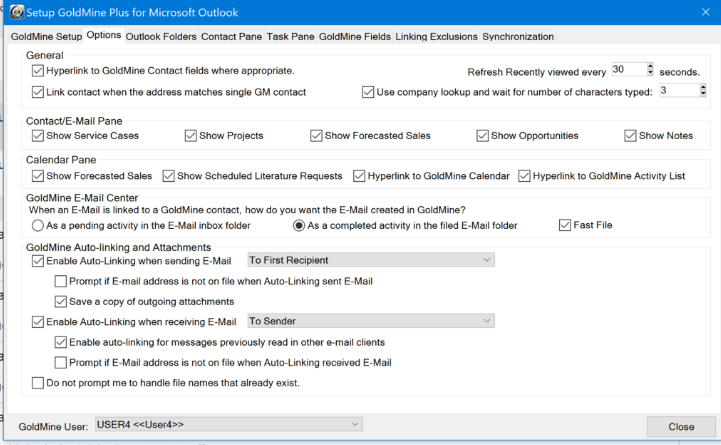Choose As a completed activity radio option
Screen dimensions: 721x445
click(x=299, y=225)
